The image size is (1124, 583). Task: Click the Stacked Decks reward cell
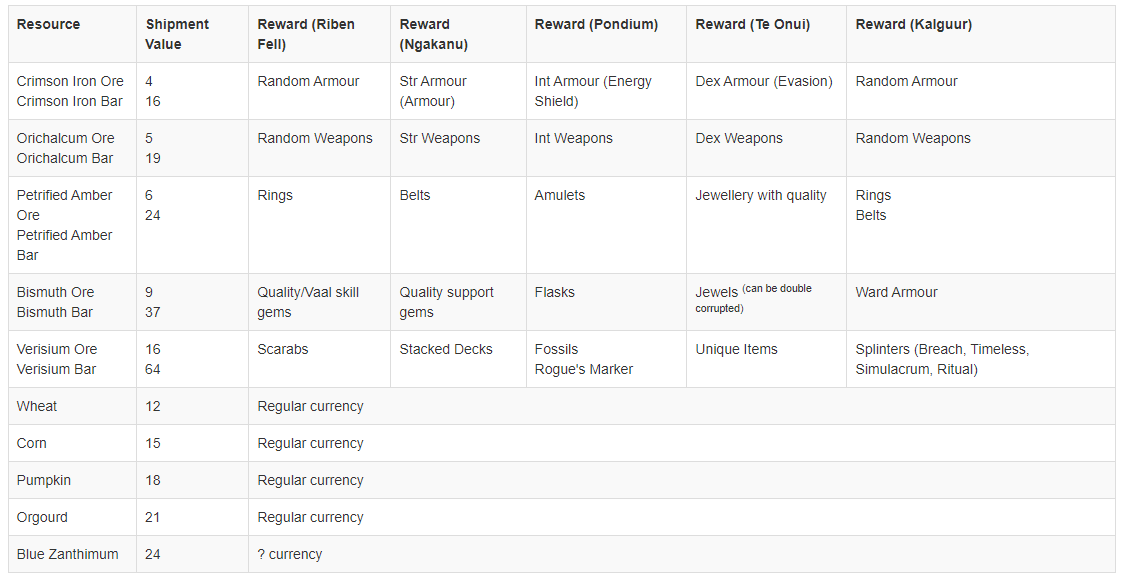(x=458, y=359)
